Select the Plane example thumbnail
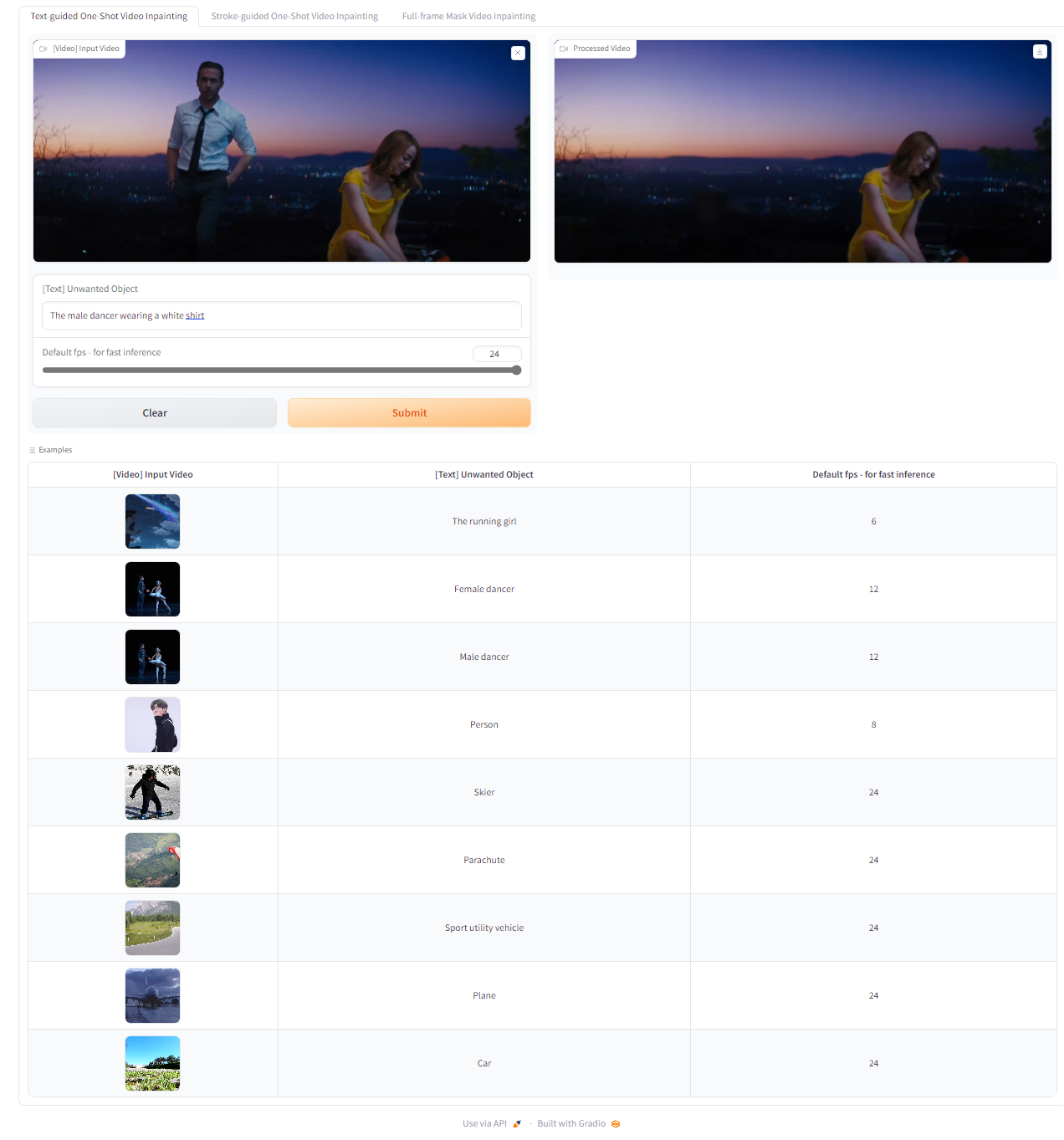 (152, 995)
